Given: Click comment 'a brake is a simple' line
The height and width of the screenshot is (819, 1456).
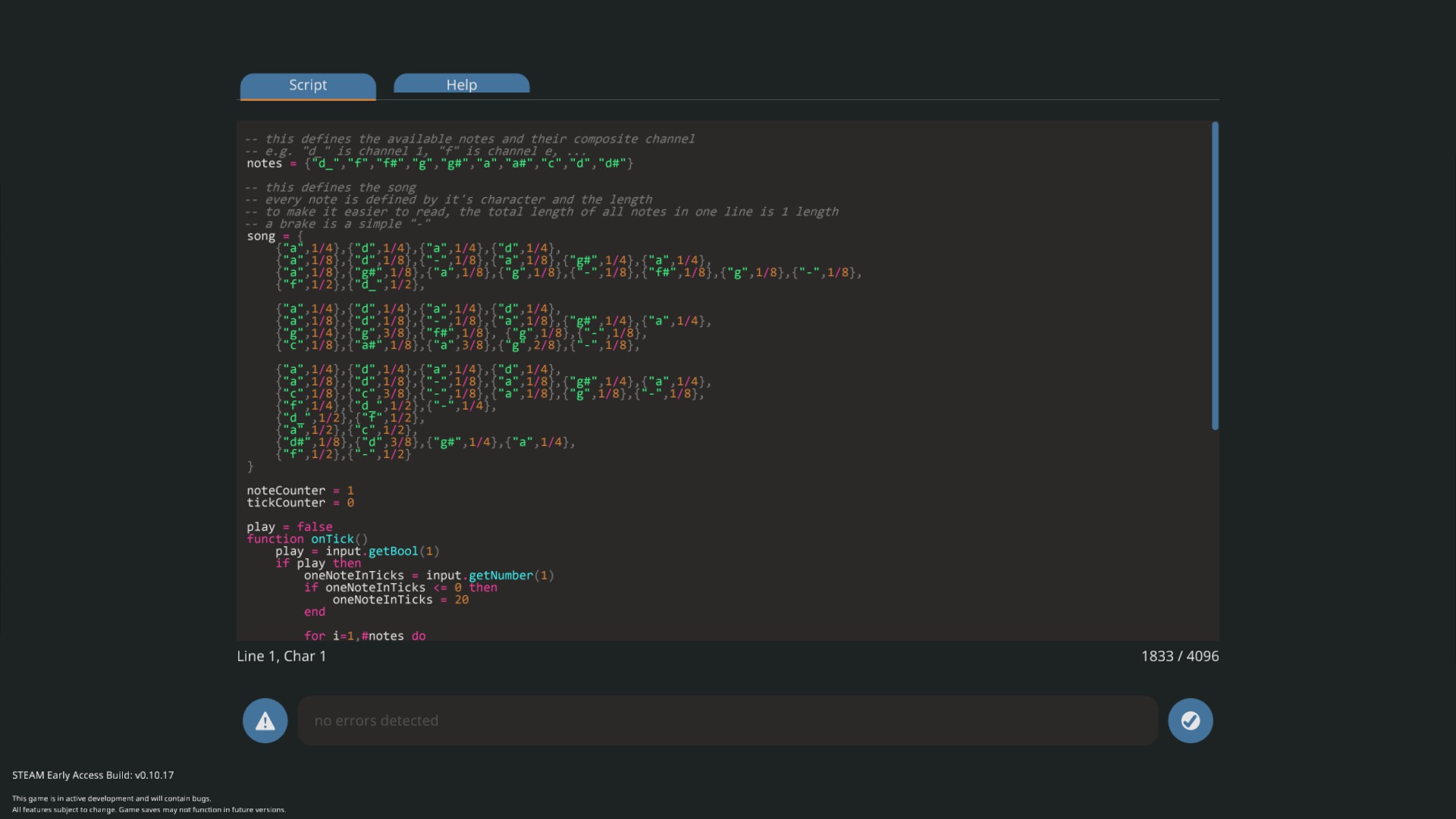Looking at the screenshot, I should [337, 224].
